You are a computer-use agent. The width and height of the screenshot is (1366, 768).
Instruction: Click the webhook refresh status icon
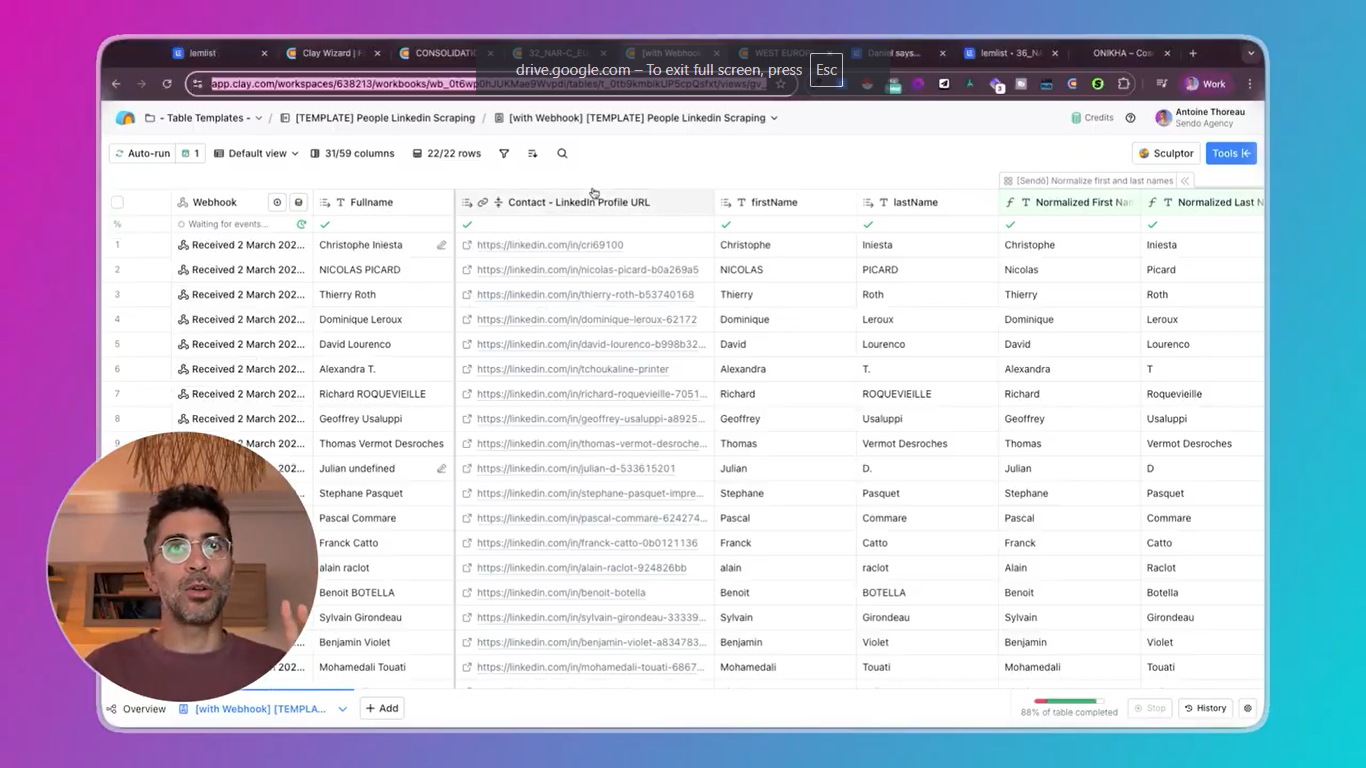click(x=301, y=225)
